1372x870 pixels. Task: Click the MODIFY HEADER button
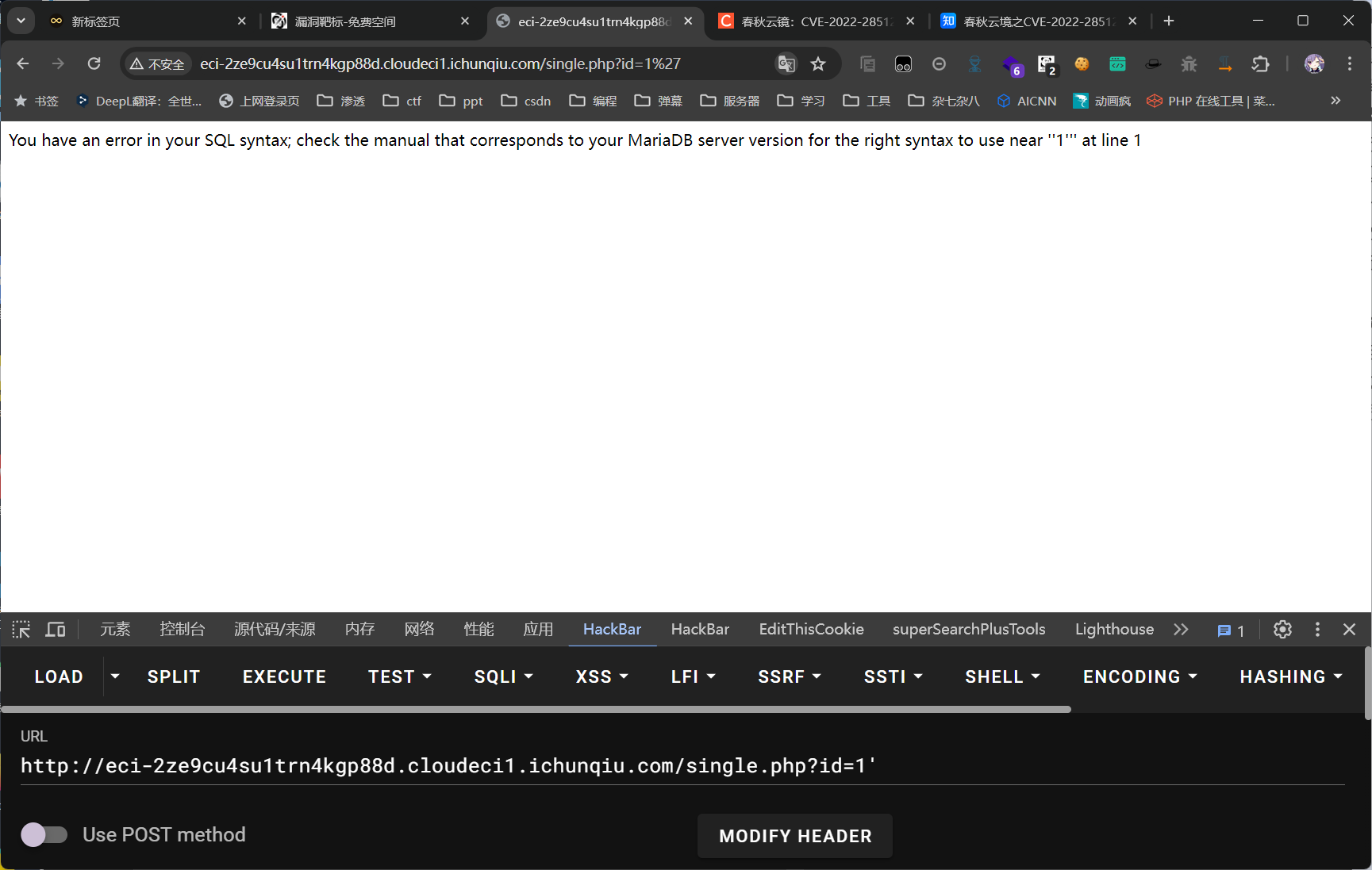point(795,836)
